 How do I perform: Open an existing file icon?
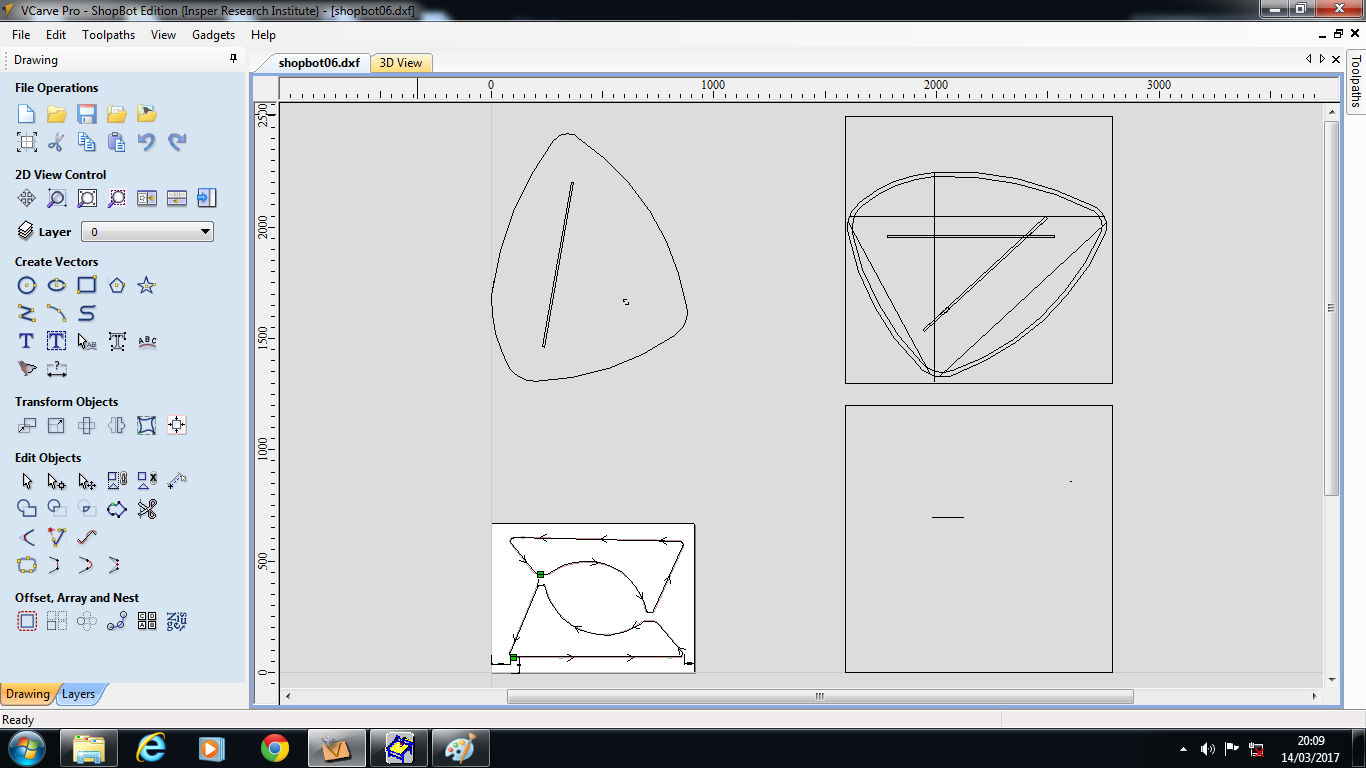pyautogui.click(x=57, y=114)
